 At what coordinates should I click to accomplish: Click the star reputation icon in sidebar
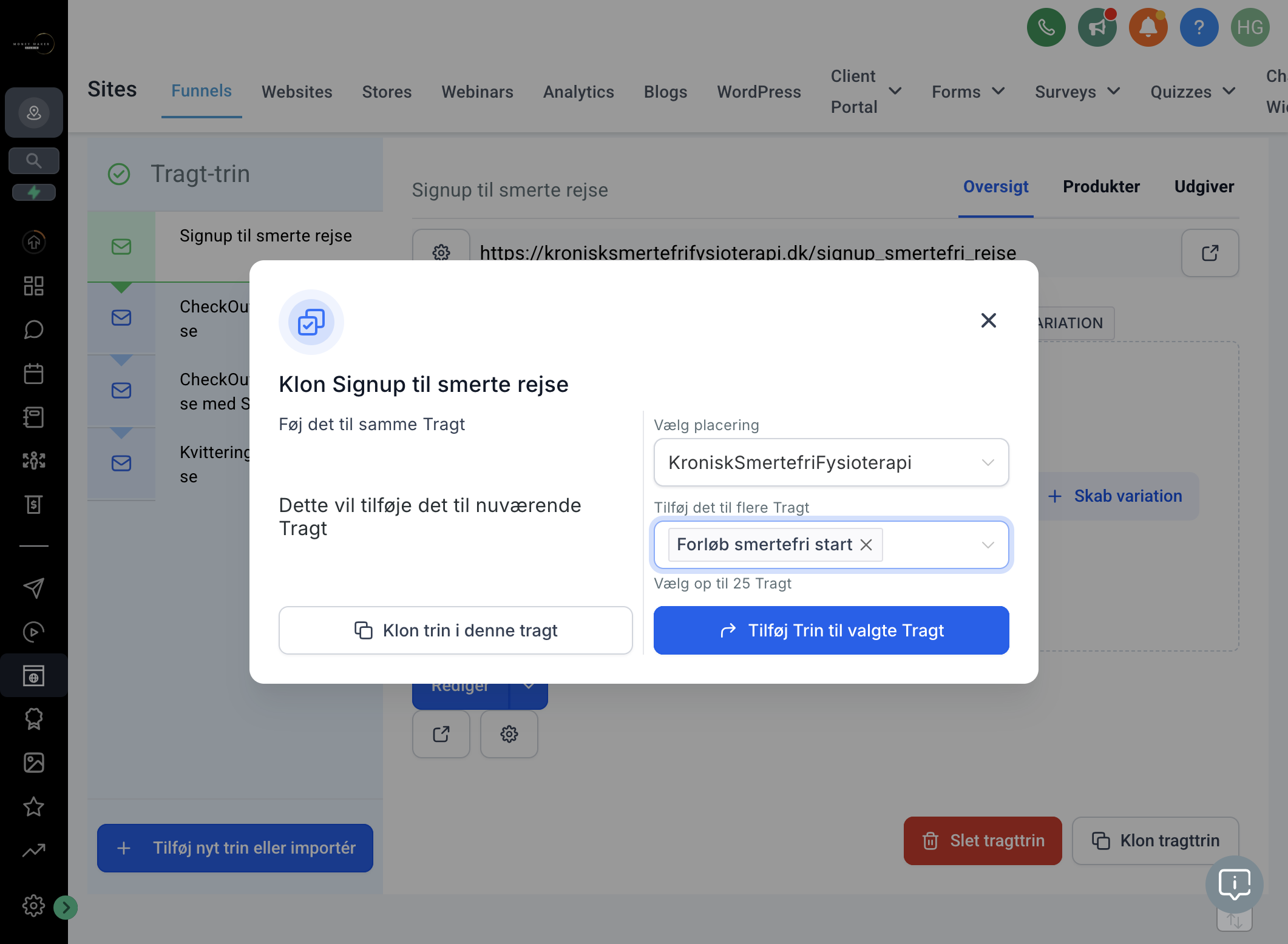pos(34,806)
